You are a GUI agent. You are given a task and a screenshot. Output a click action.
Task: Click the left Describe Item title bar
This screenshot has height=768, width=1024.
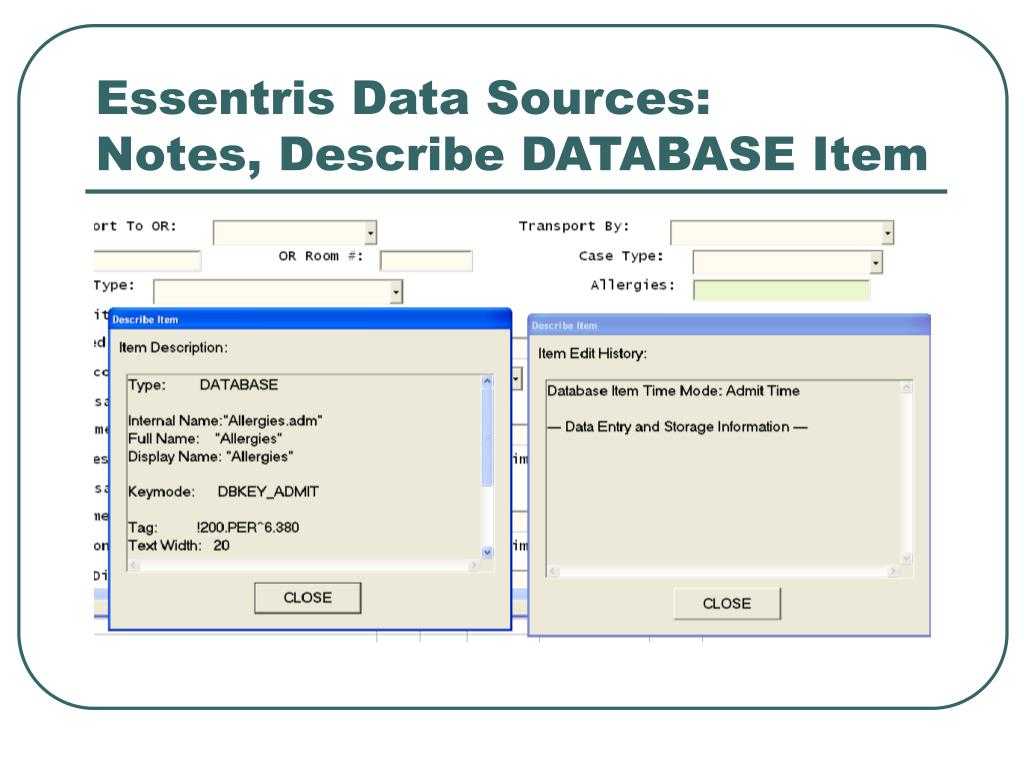[310, 319]
